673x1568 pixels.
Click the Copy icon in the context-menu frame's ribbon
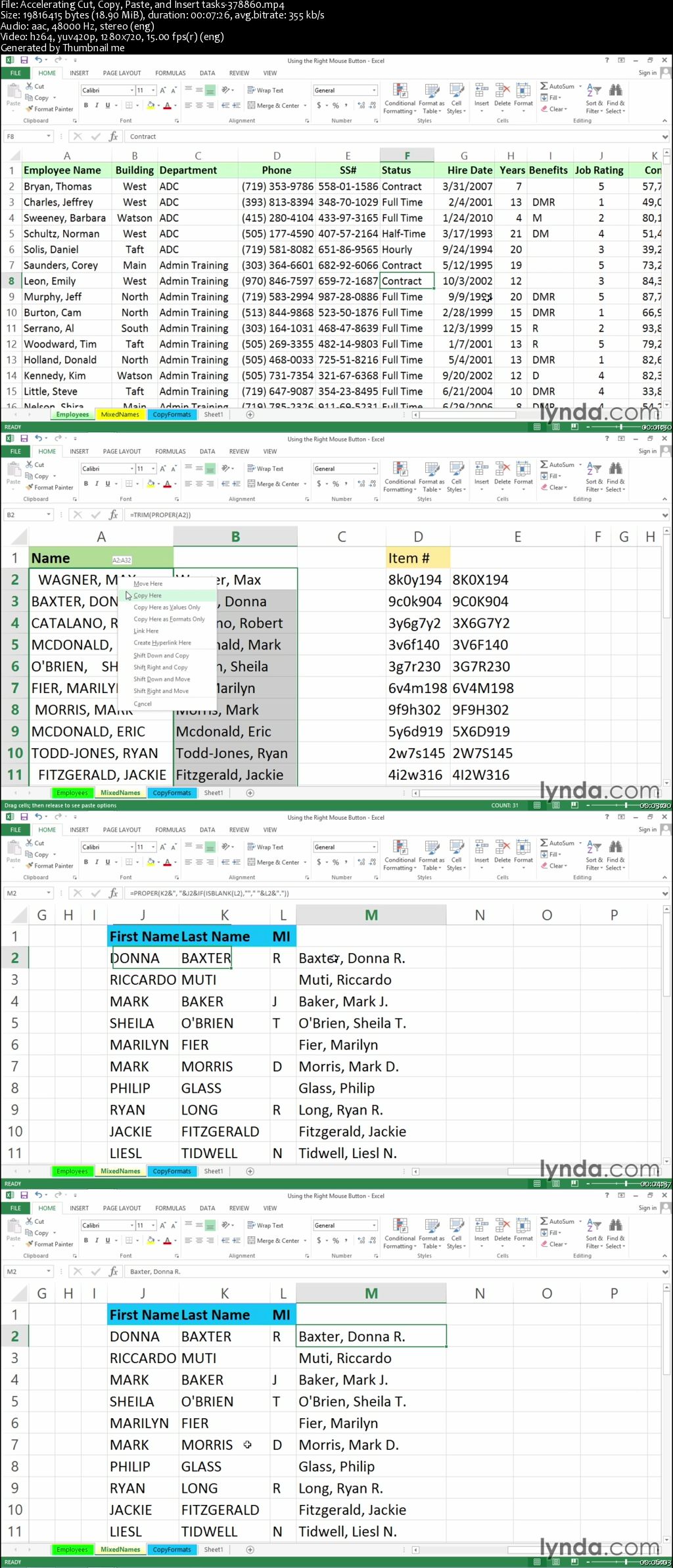pos(30,476)
